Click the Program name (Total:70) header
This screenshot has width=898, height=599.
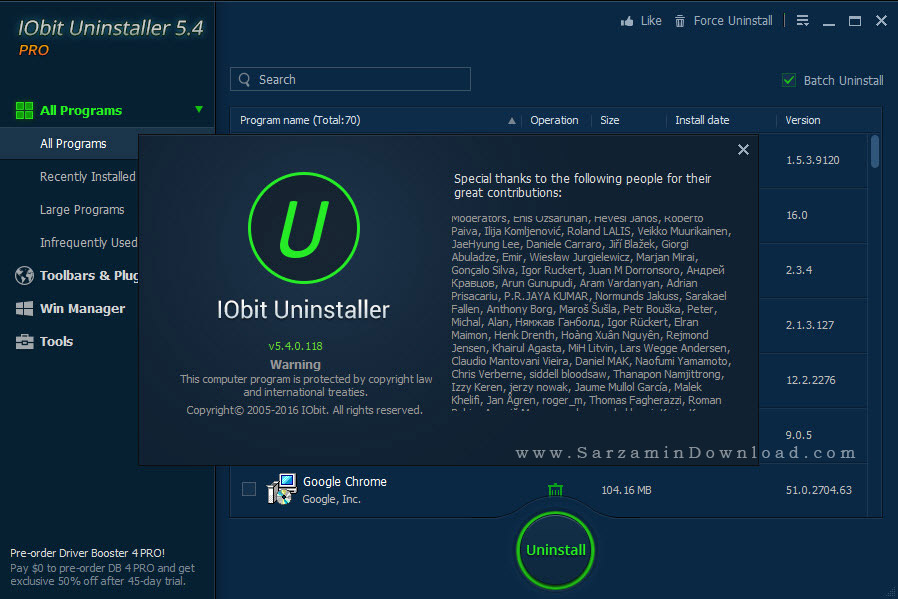(x=300, y=120)
